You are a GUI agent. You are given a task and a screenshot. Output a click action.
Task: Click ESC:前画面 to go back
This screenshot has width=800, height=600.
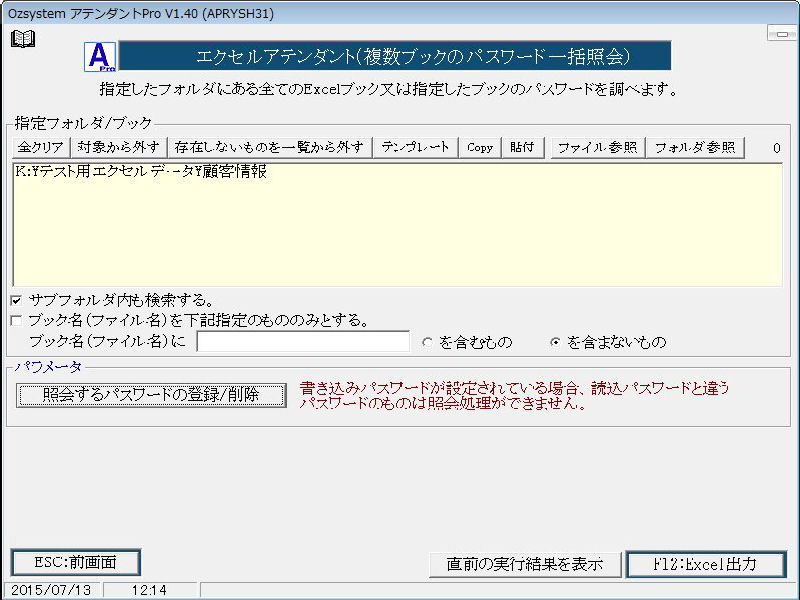[x=76, y=562]
